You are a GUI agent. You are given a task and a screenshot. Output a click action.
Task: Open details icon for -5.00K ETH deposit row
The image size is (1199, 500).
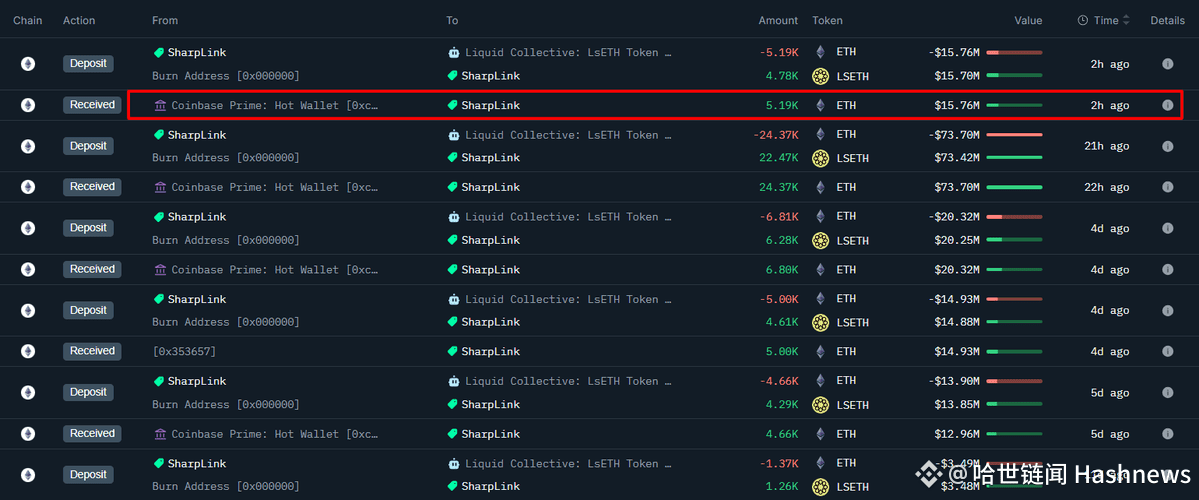1167,310
